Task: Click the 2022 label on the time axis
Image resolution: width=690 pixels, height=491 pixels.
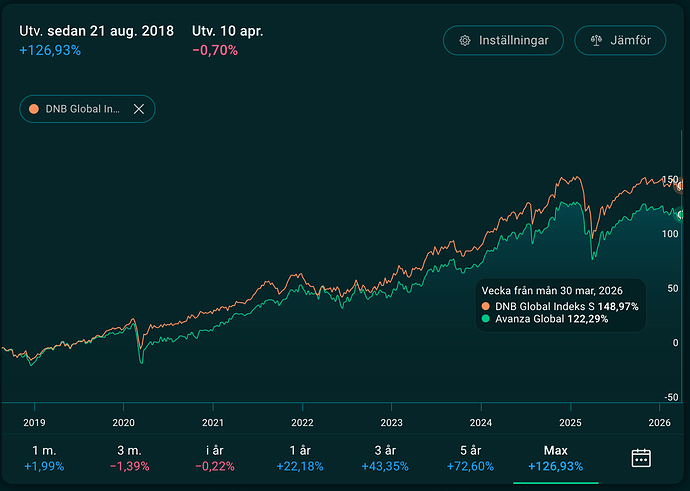Action: (302, 423)
